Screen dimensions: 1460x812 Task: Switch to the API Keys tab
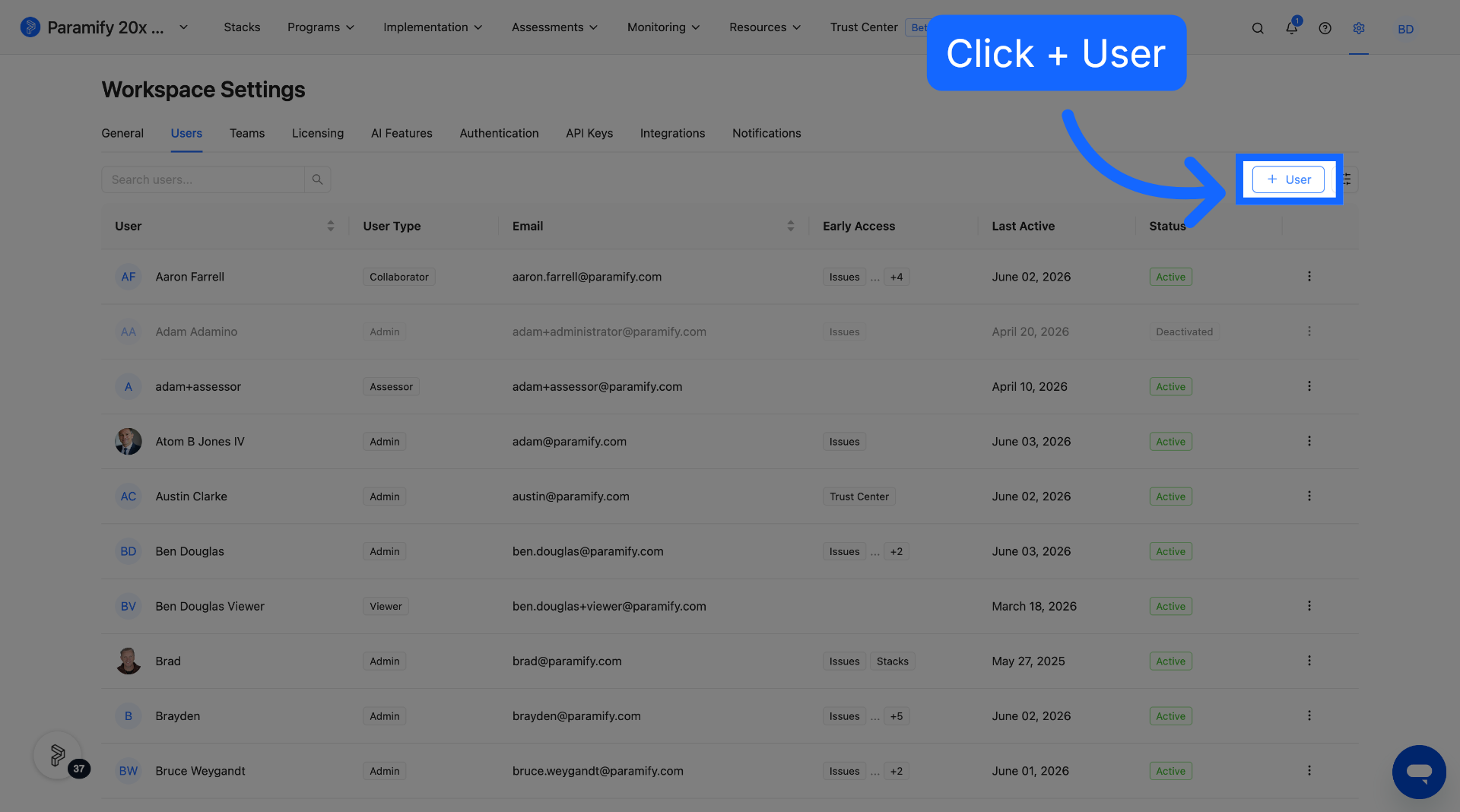(589, 133)
